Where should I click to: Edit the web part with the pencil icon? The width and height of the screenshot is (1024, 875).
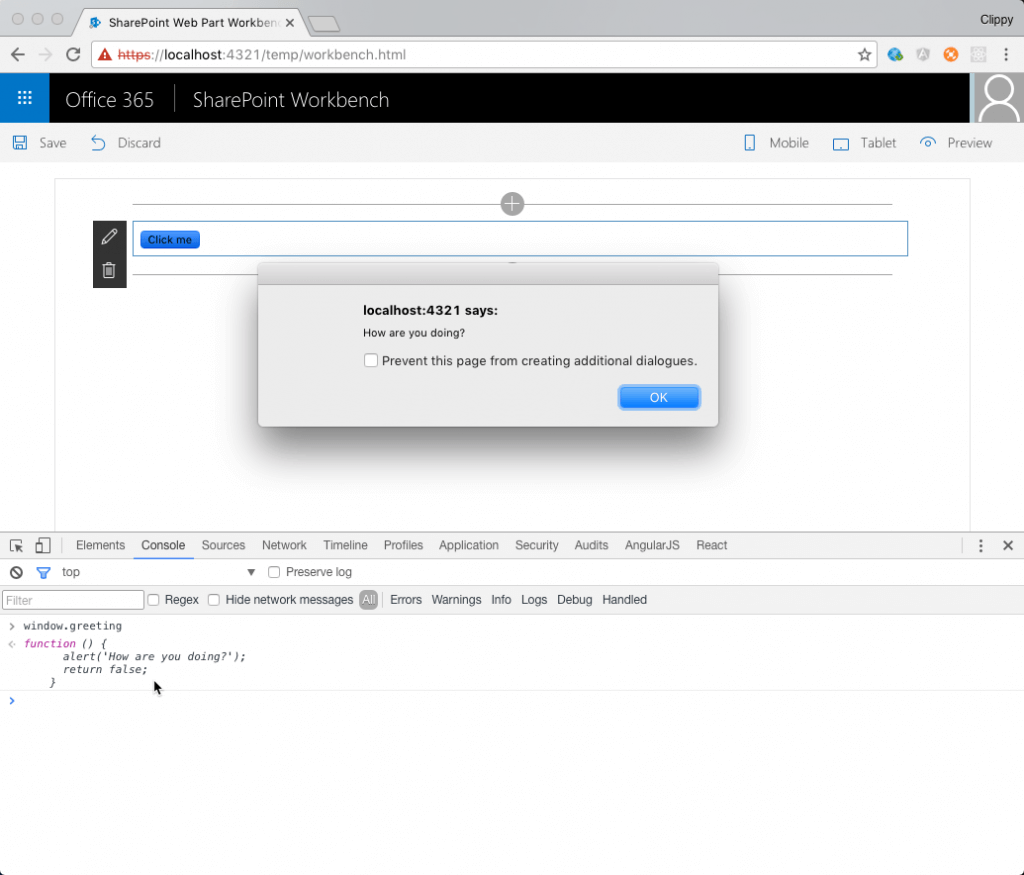[x=109, y=236]
